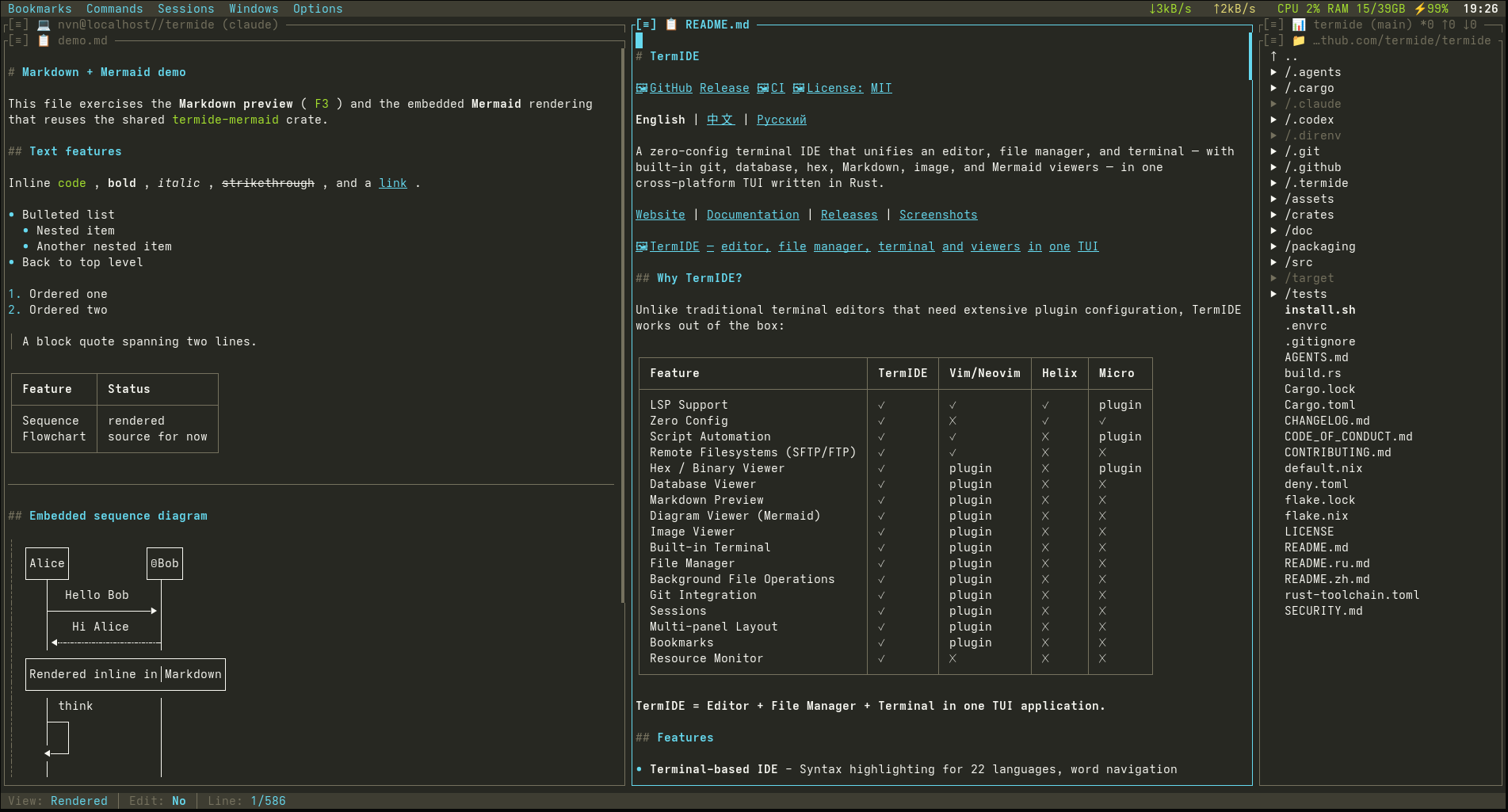Select the demo.md tab title
Viewport: 1508px width, 812px height.
82,40
